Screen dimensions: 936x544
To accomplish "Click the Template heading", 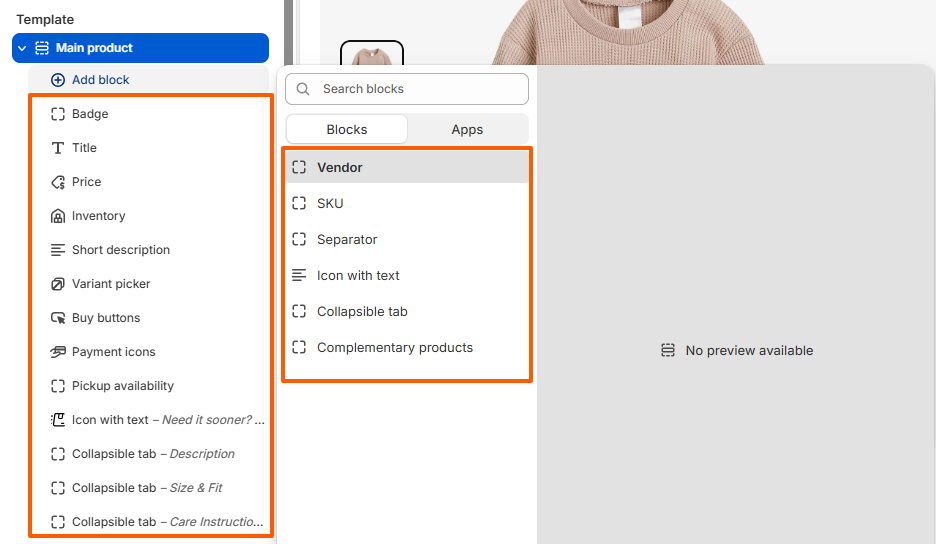I will pos(45,20).
